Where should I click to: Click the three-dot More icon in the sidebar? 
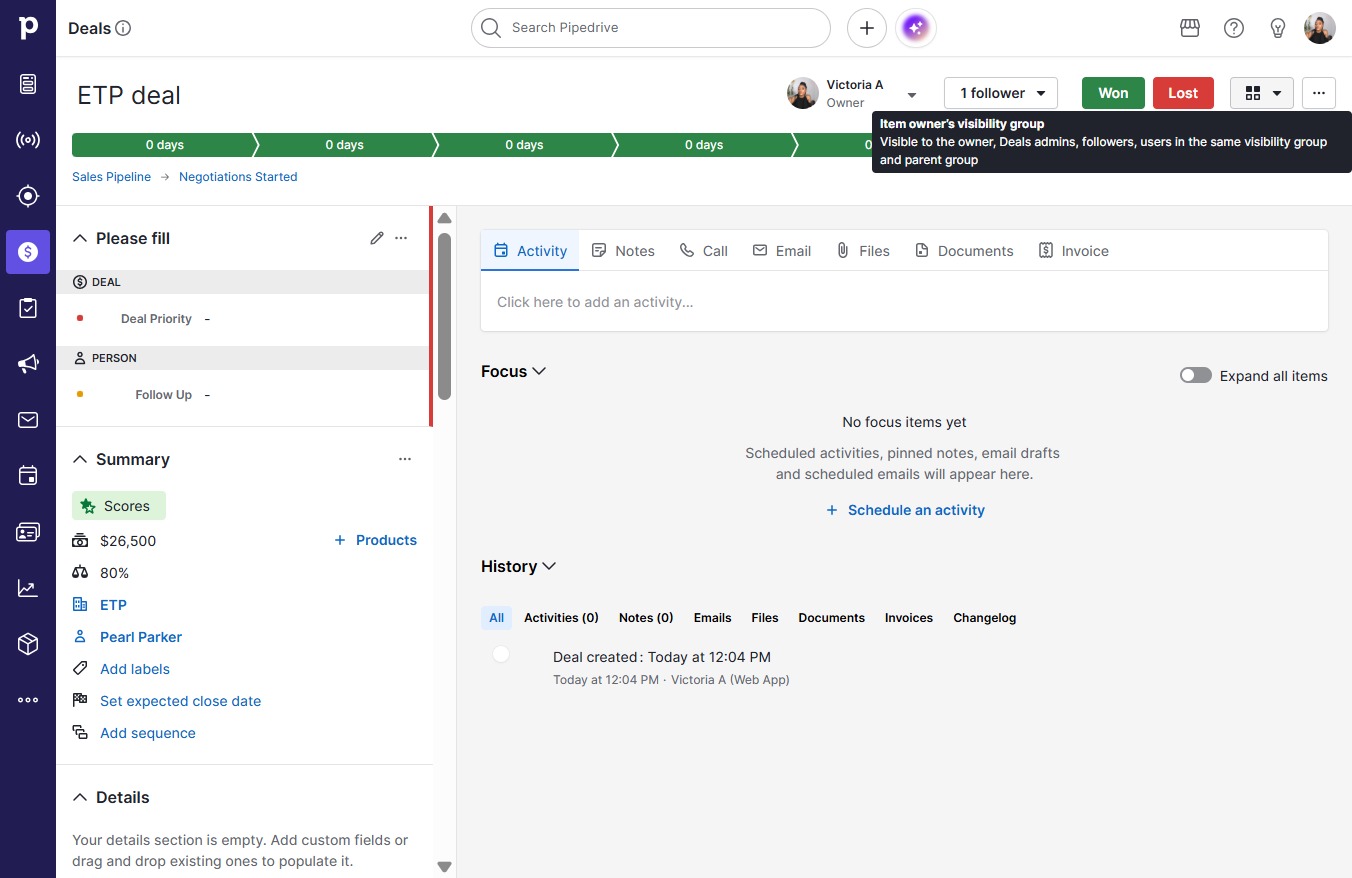point(28,700)
